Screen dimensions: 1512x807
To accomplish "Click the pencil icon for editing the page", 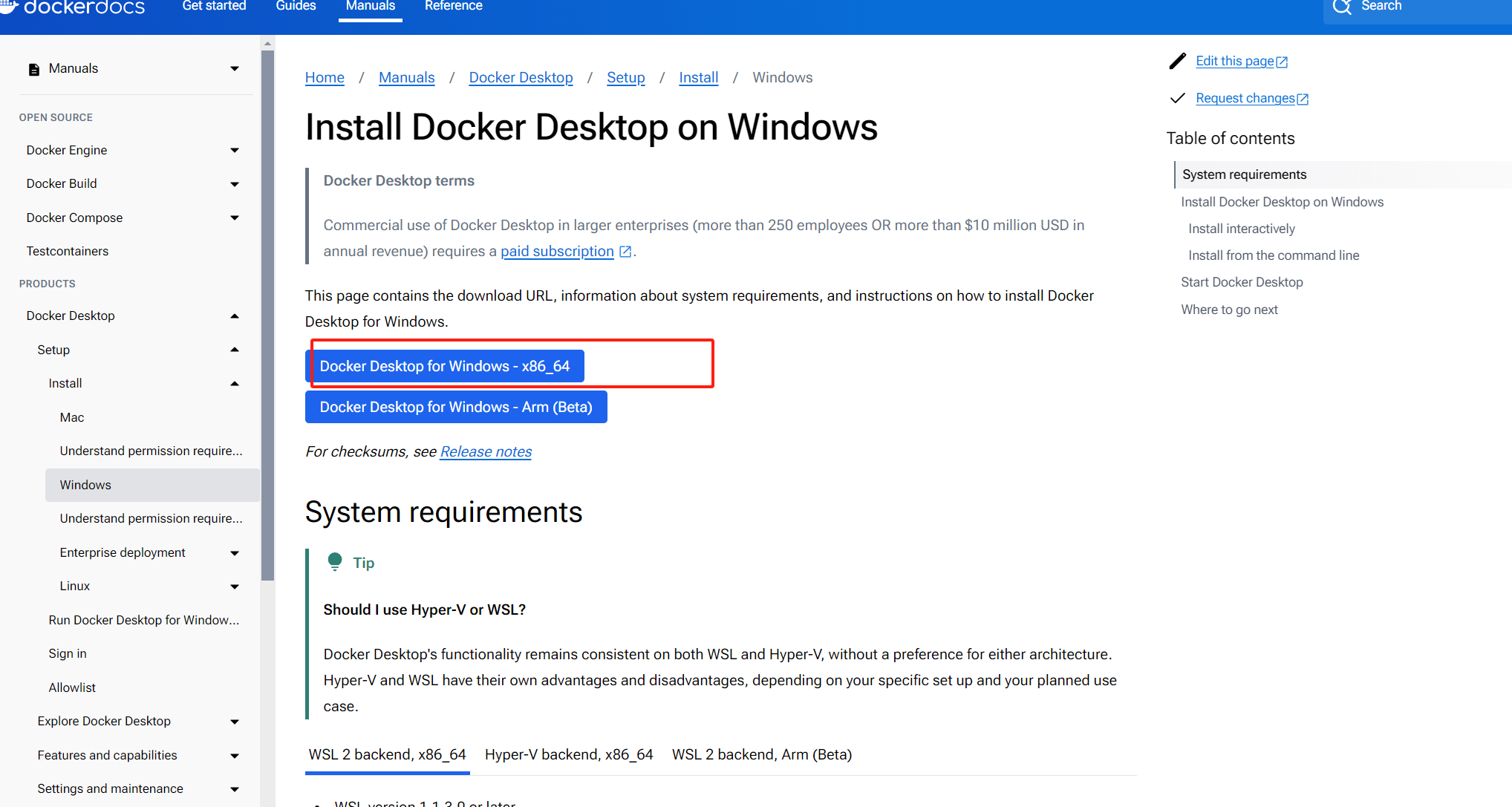I will [x=1177, y=60].
